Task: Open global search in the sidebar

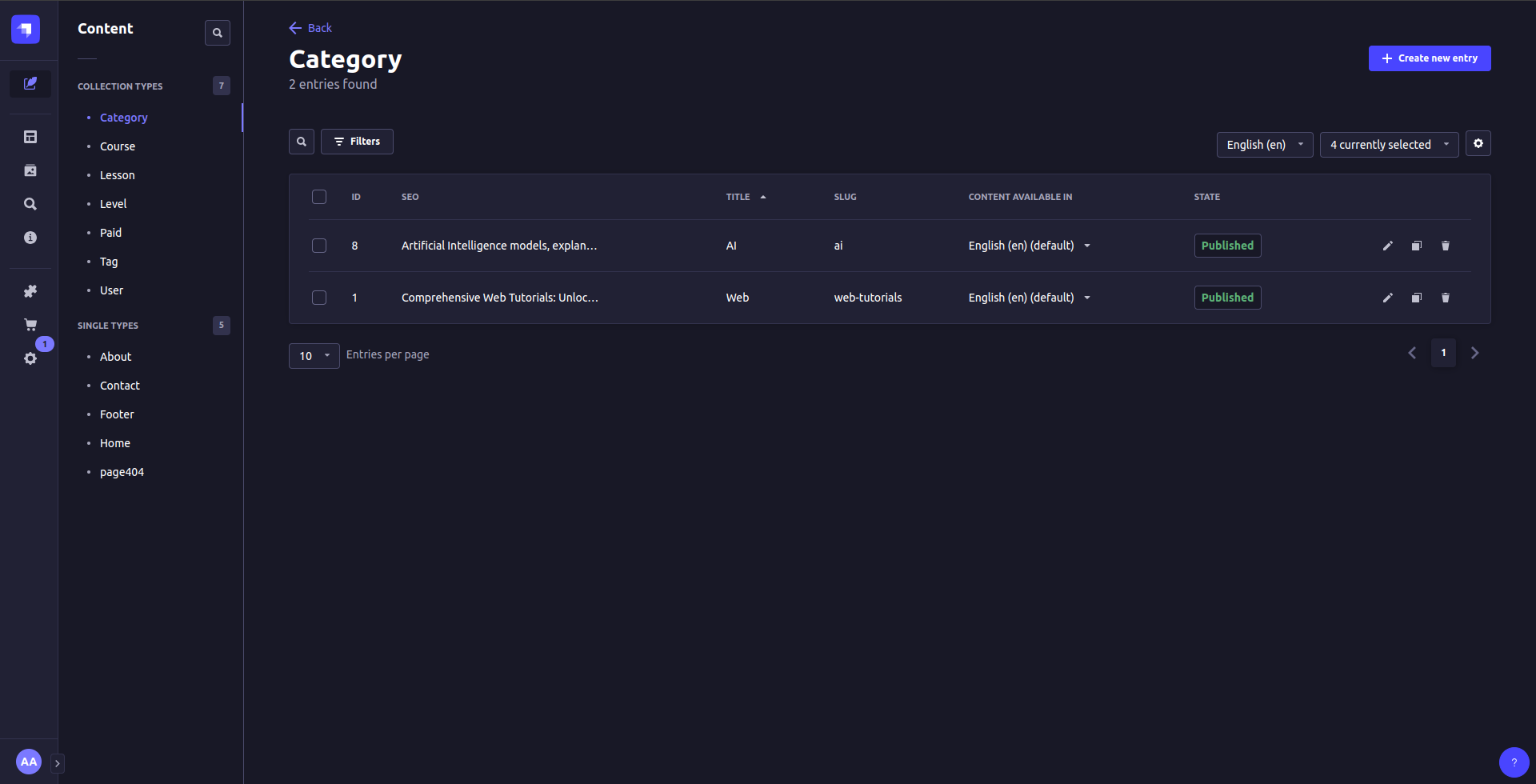Action: coord(30,204)
